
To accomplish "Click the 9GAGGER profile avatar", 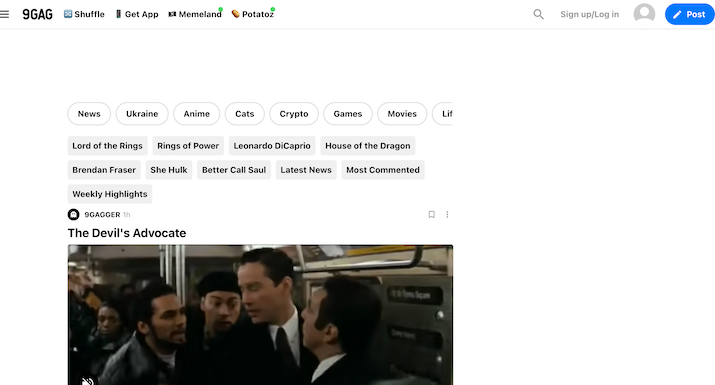I will [73, 214].
